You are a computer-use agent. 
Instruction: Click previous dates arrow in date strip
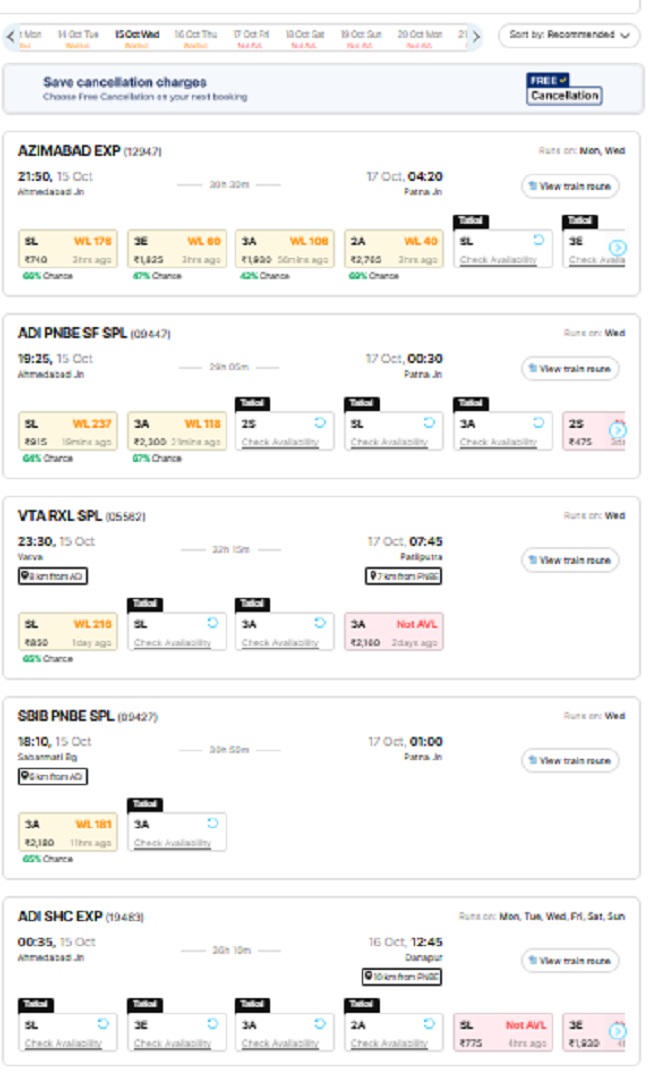pos(11,36)
